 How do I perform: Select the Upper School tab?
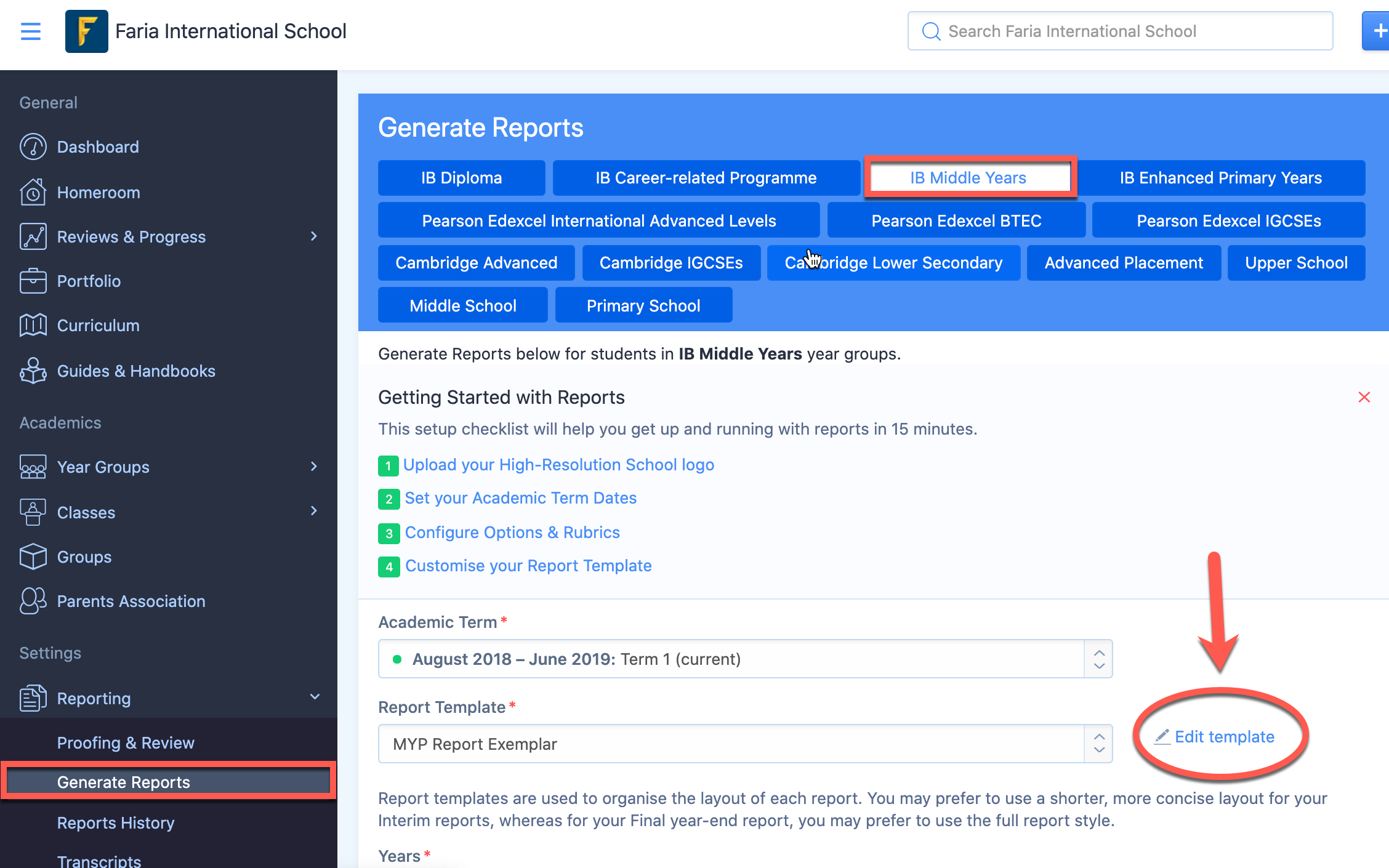[x=1297, y=263]
